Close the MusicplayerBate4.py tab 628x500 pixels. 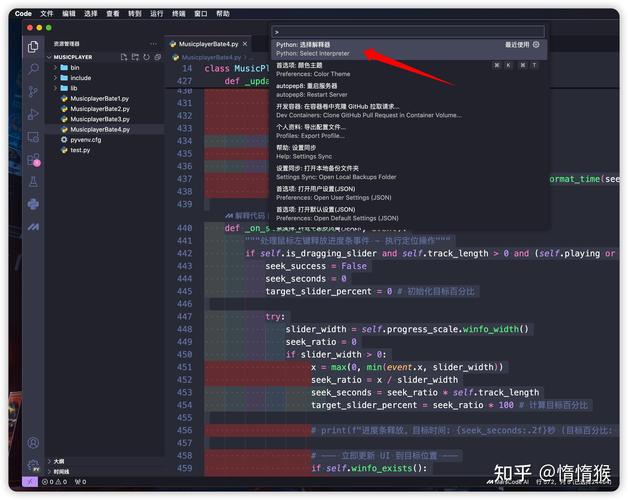(x=245, y=44)
